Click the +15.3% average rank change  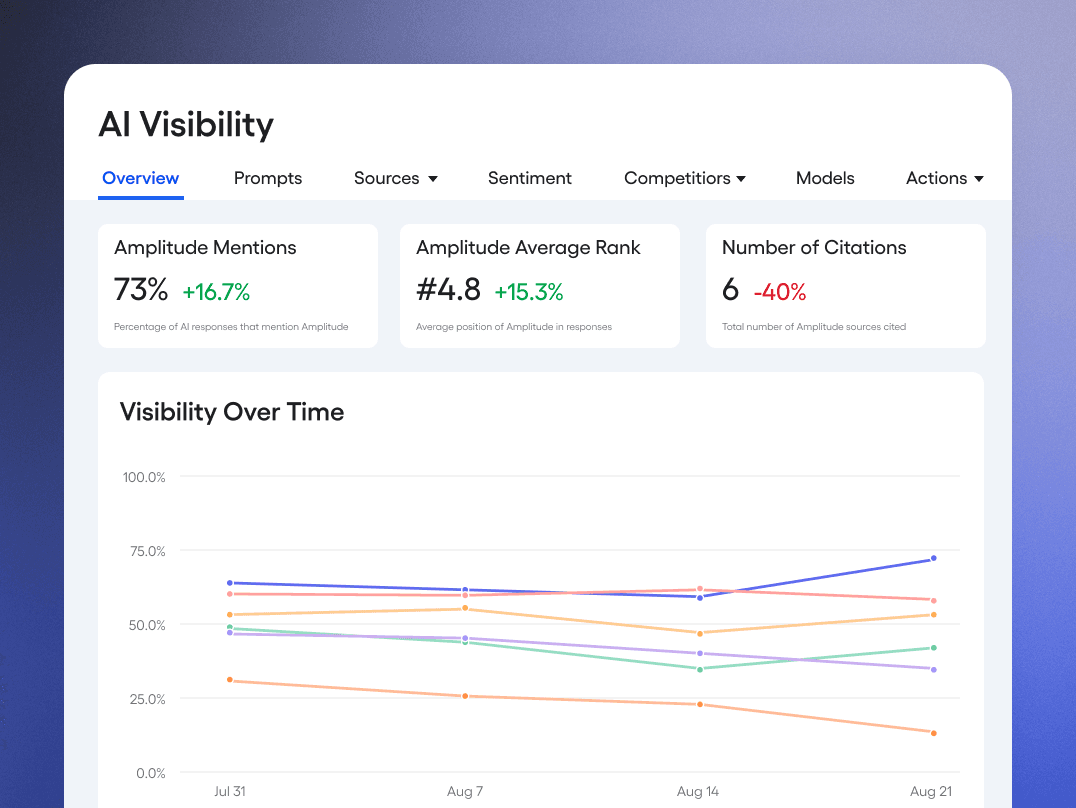[529, 292]
